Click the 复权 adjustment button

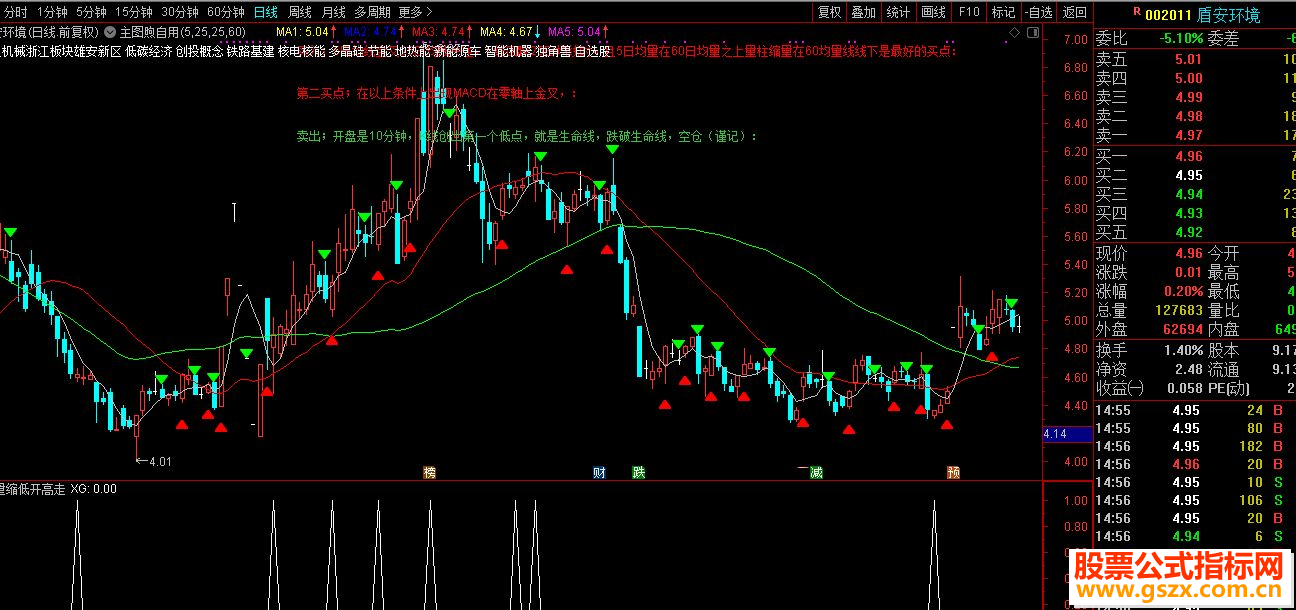coord(829,12)
